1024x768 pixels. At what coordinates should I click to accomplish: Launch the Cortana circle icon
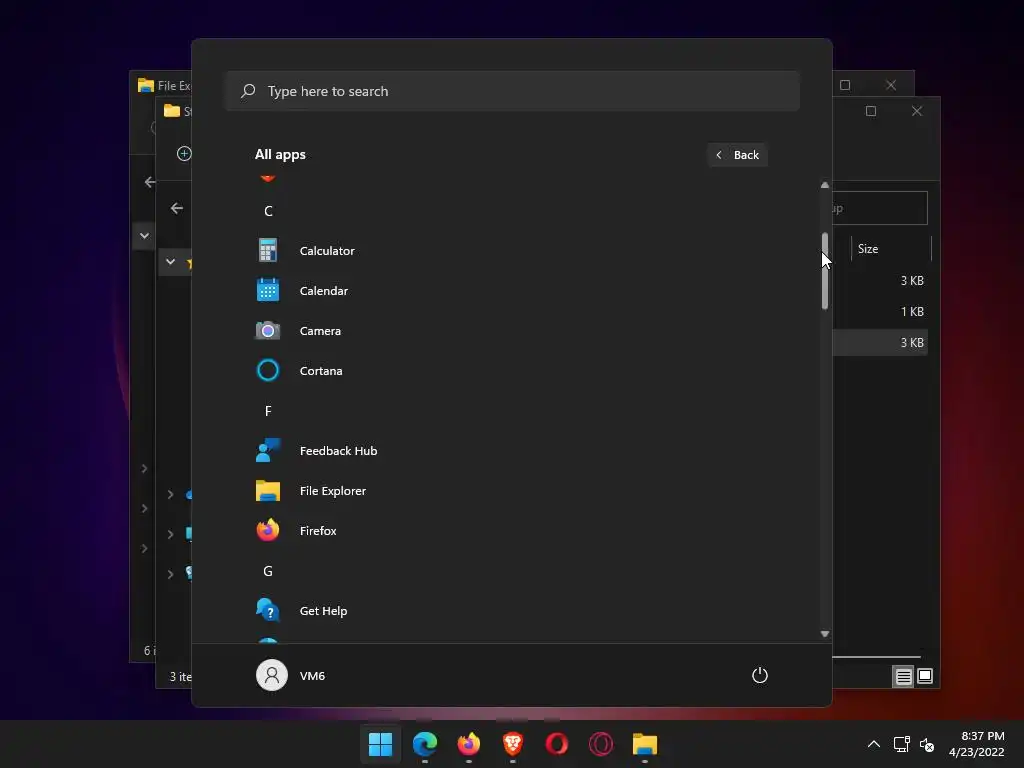[x=268, y=370]
